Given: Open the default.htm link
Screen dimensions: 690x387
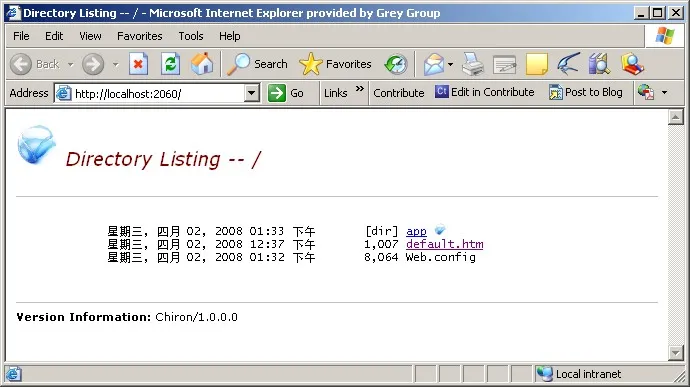Looking at the screenshot, I should coord(444,244).
